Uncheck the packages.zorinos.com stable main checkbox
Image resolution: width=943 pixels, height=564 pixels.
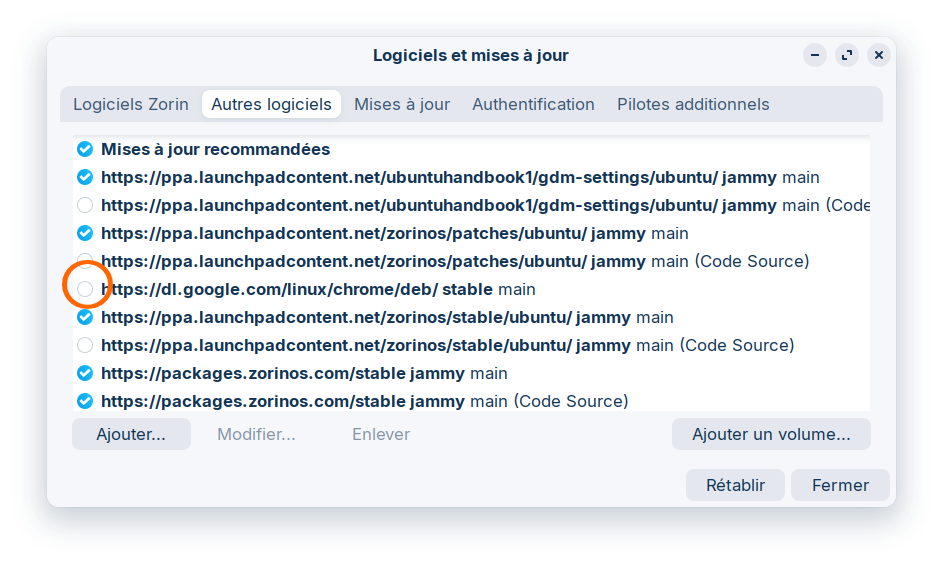click(85, 374)
